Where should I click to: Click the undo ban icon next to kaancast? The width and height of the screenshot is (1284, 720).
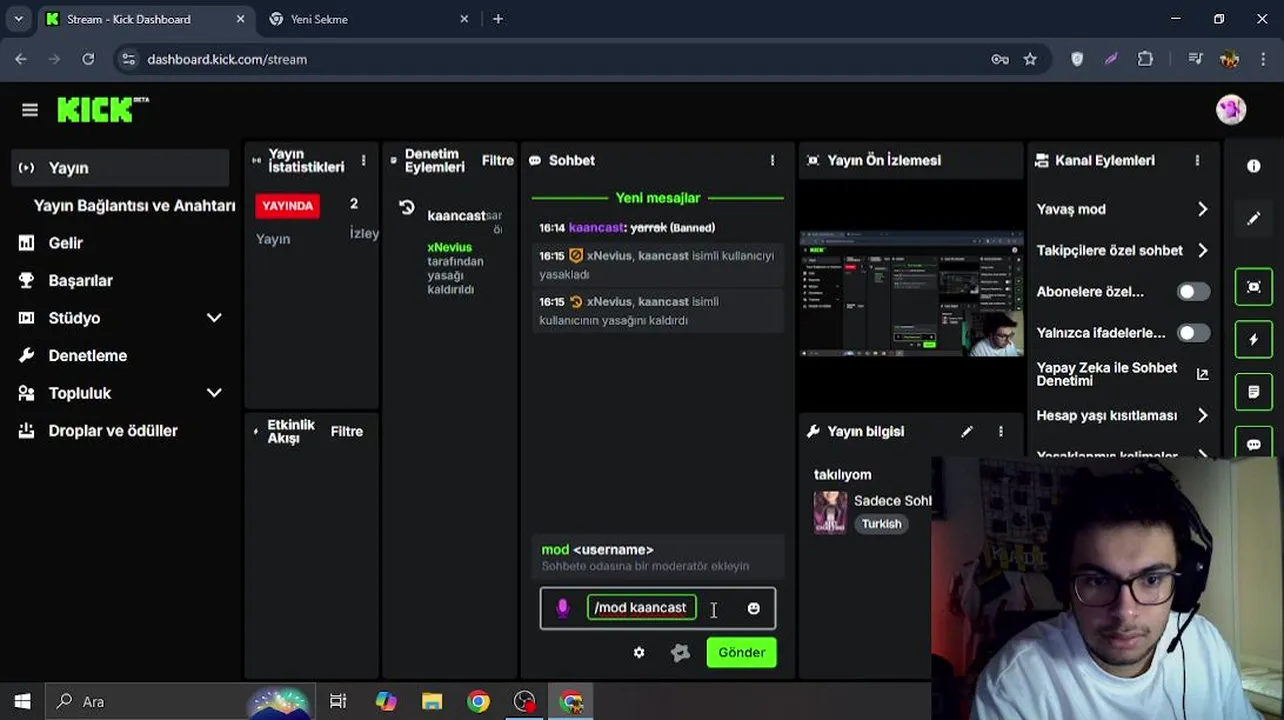tap(406, 208)
